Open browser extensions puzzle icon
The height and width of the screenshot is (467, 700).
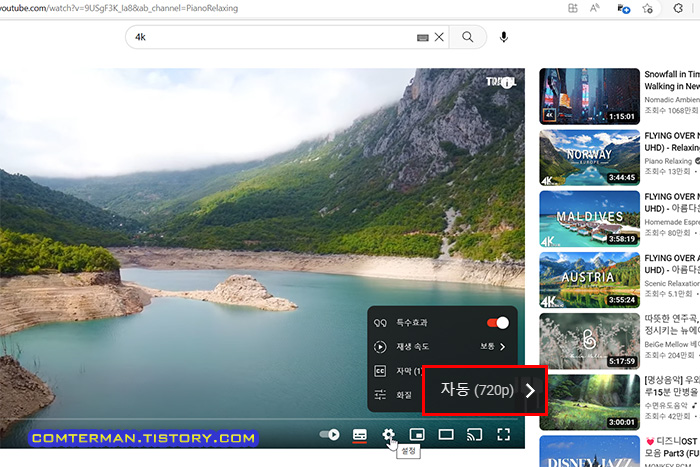point(678,8)
